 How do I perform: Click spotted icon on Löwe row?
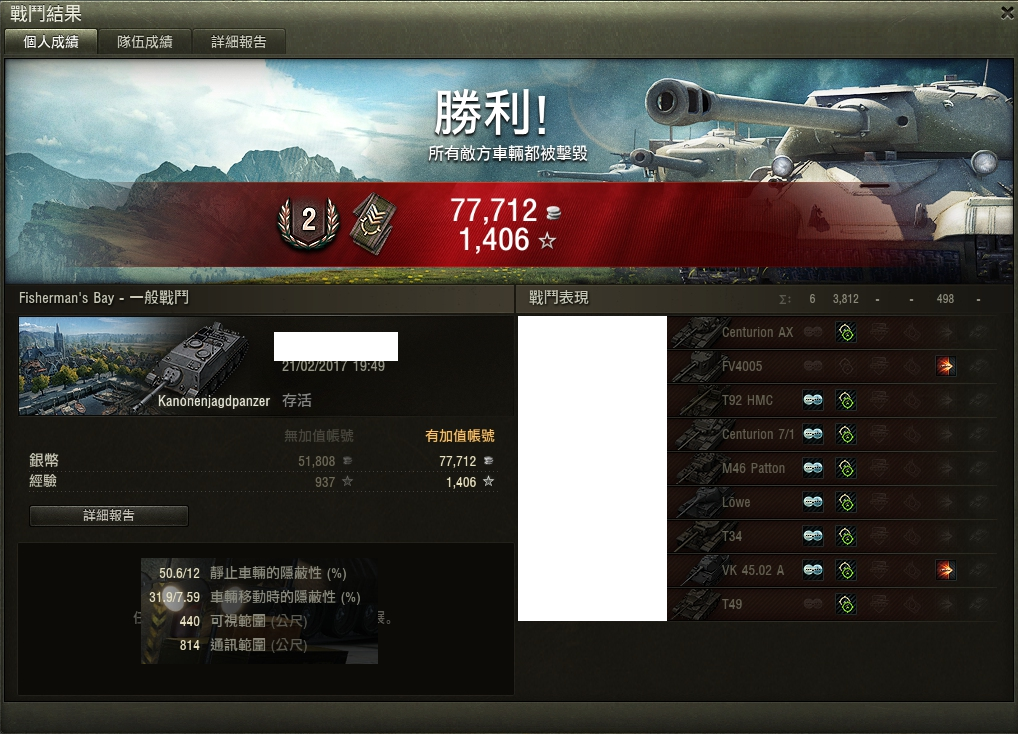point(813,502)
